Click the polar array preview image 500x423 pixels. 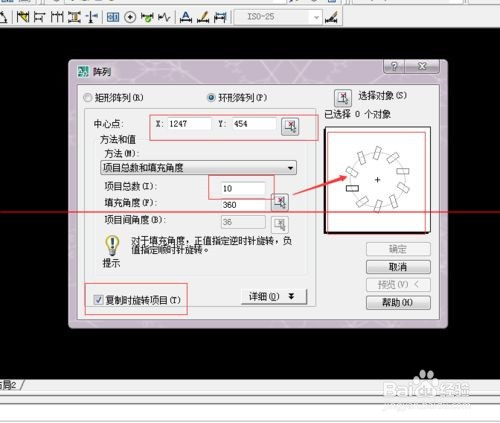pyautogui.click(x=377, y=180)
